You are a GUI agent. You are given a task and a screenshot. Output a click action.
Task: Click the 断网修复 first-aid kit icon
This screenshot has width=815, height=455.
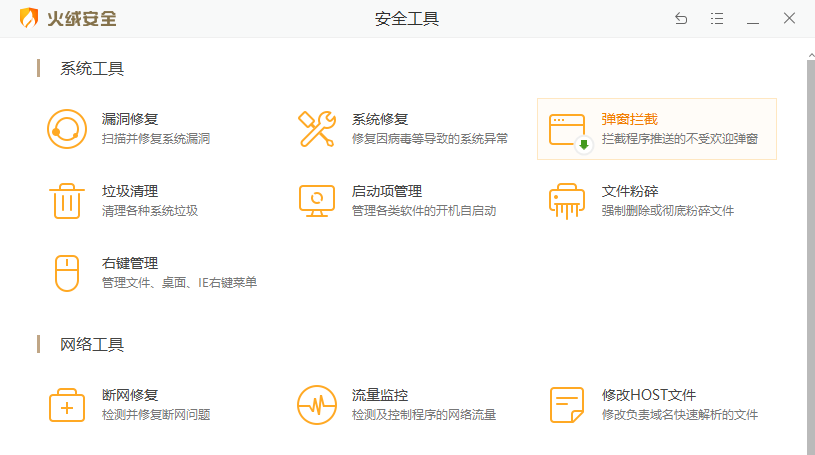pyautogui.click(x=66, y=405)
